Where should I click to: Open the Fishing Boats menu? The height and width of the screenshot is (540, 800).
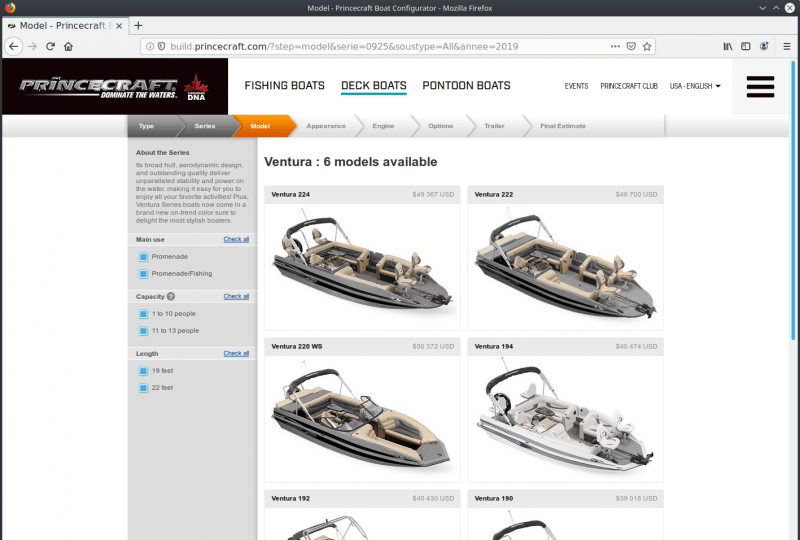point(284,86)
